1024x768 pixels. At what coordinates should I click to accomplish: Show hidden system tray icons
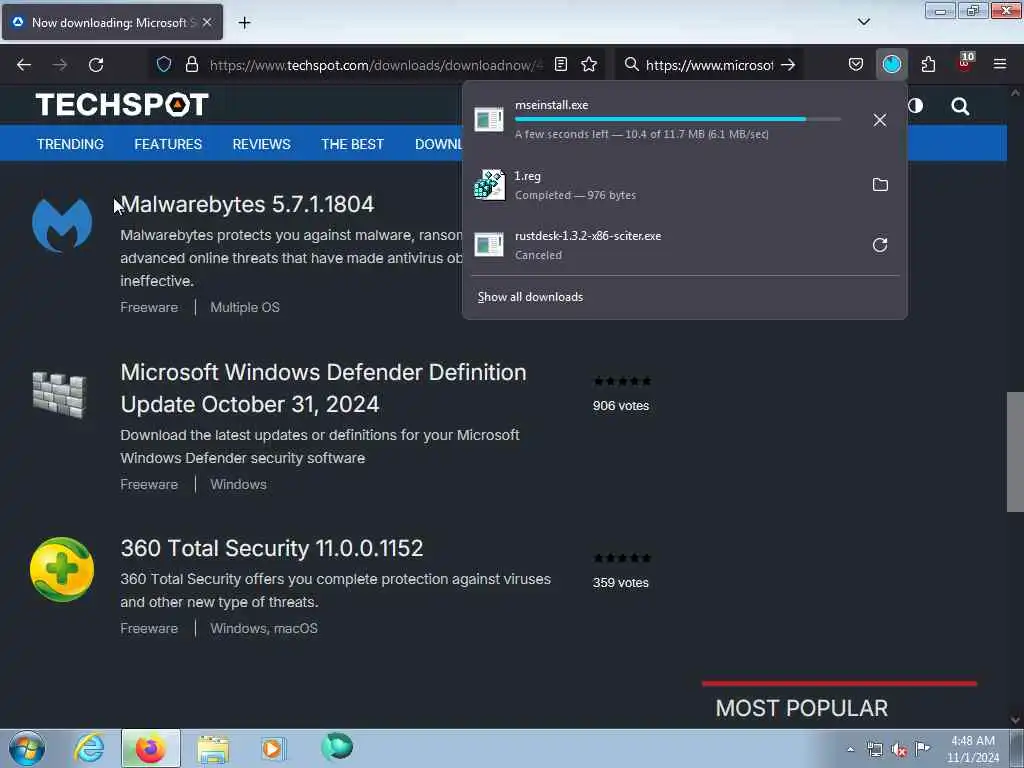[x=850, y=750]
